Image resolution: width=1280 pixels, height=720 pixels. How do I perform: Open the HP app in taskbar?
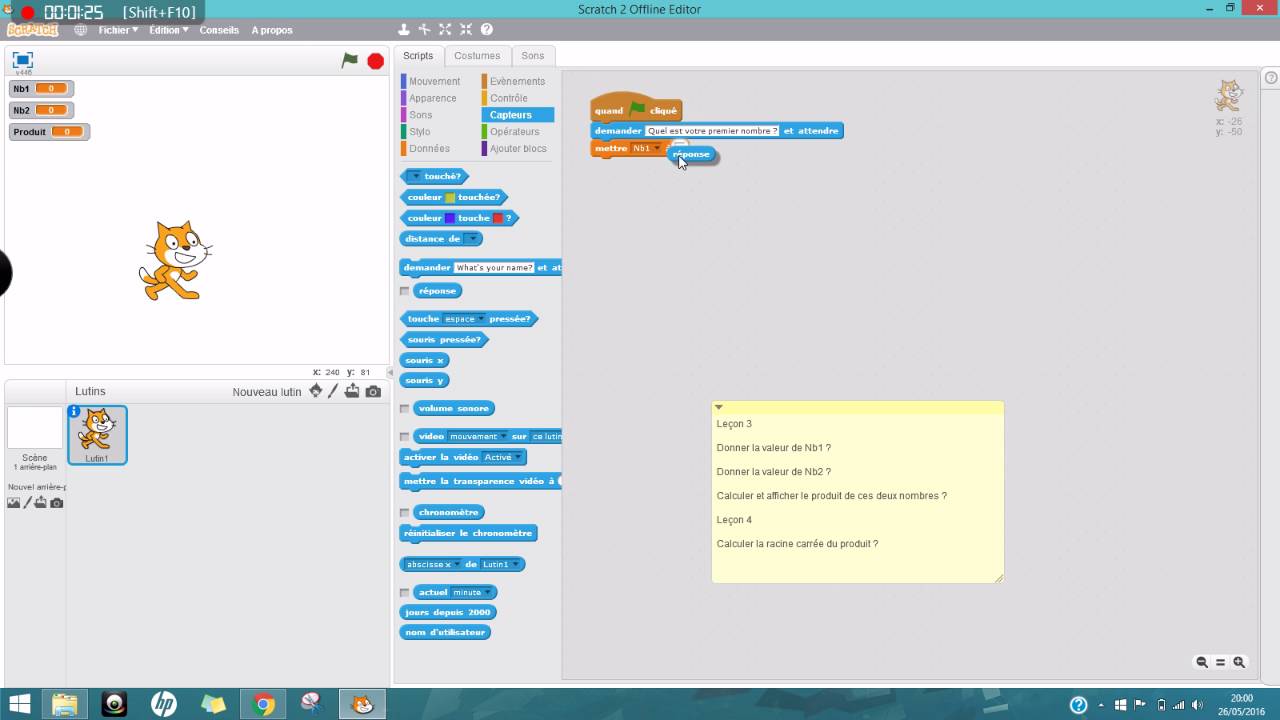coord(164,704)
